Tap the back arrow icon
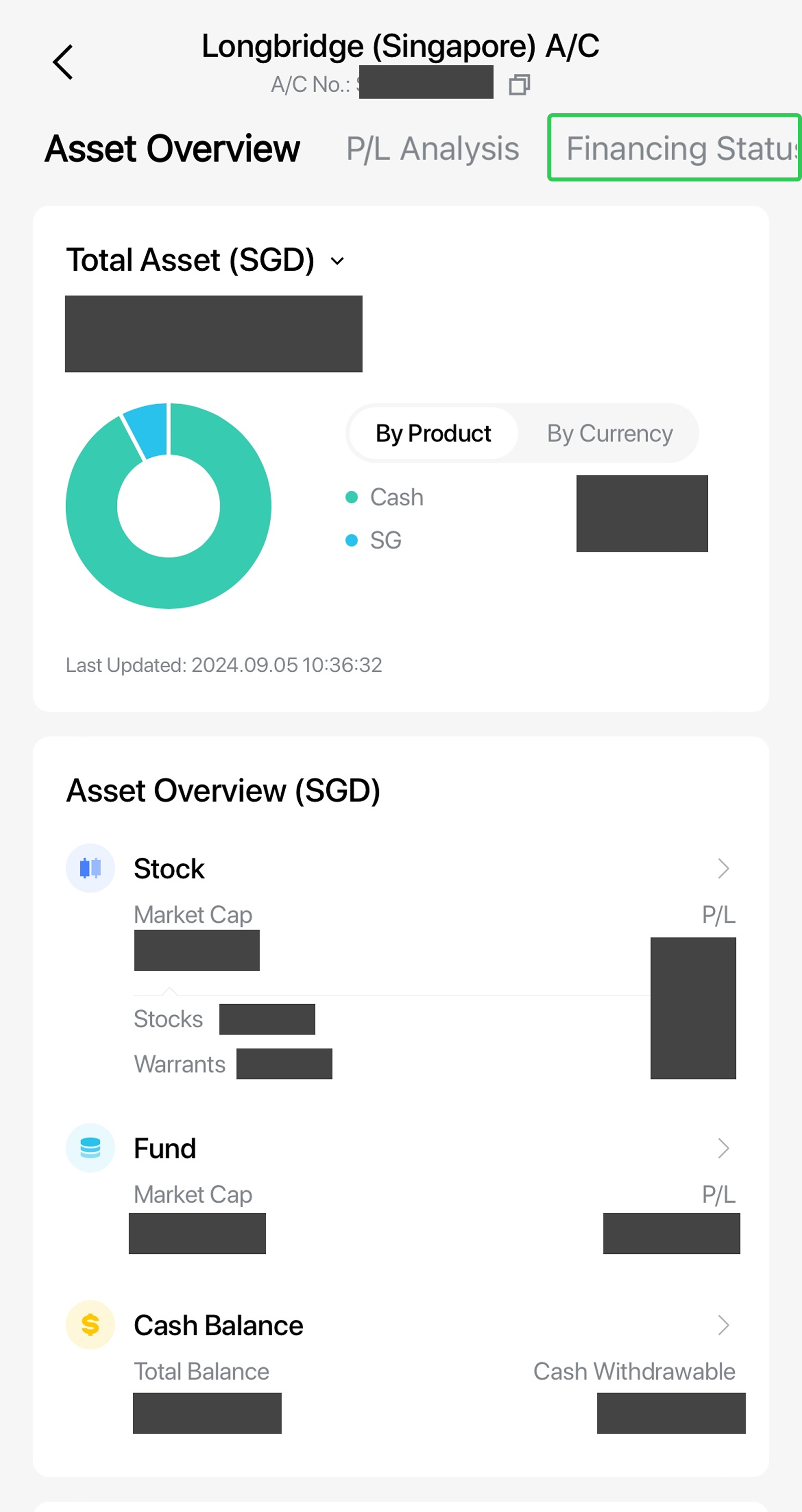This screenshot has height=1512, width=802. 63,62
